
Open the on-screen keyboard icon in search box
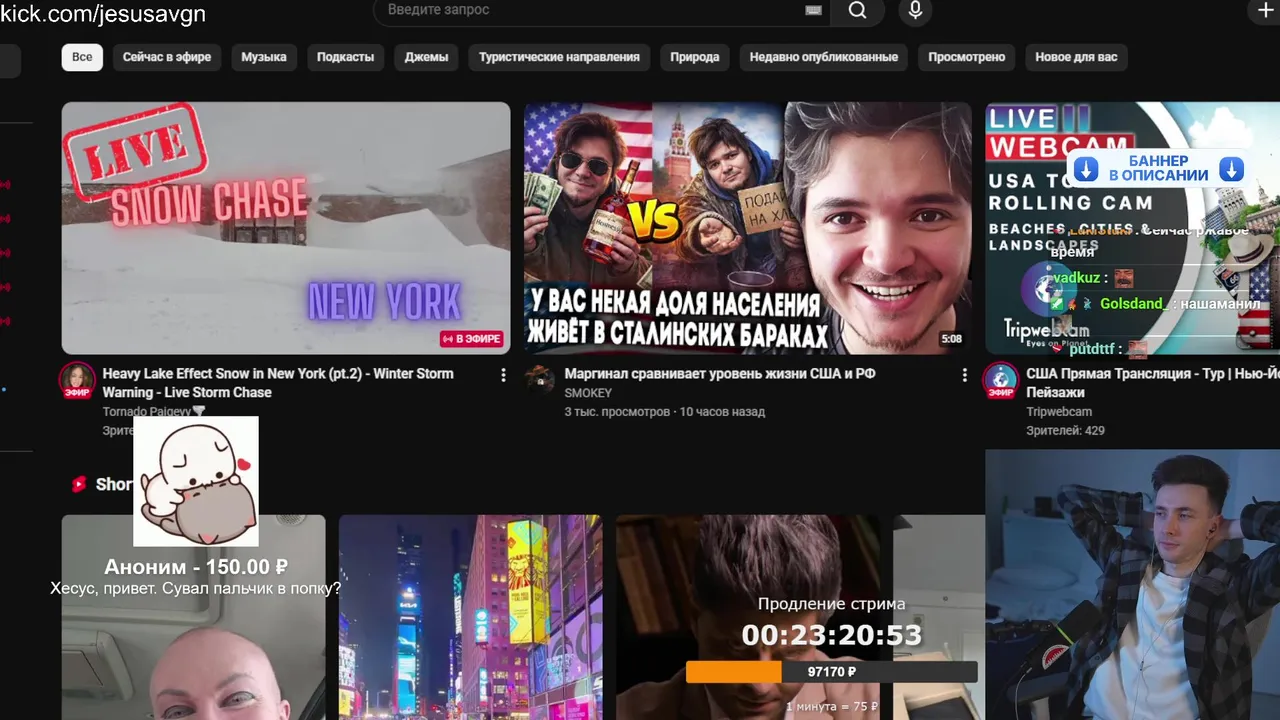813,10
